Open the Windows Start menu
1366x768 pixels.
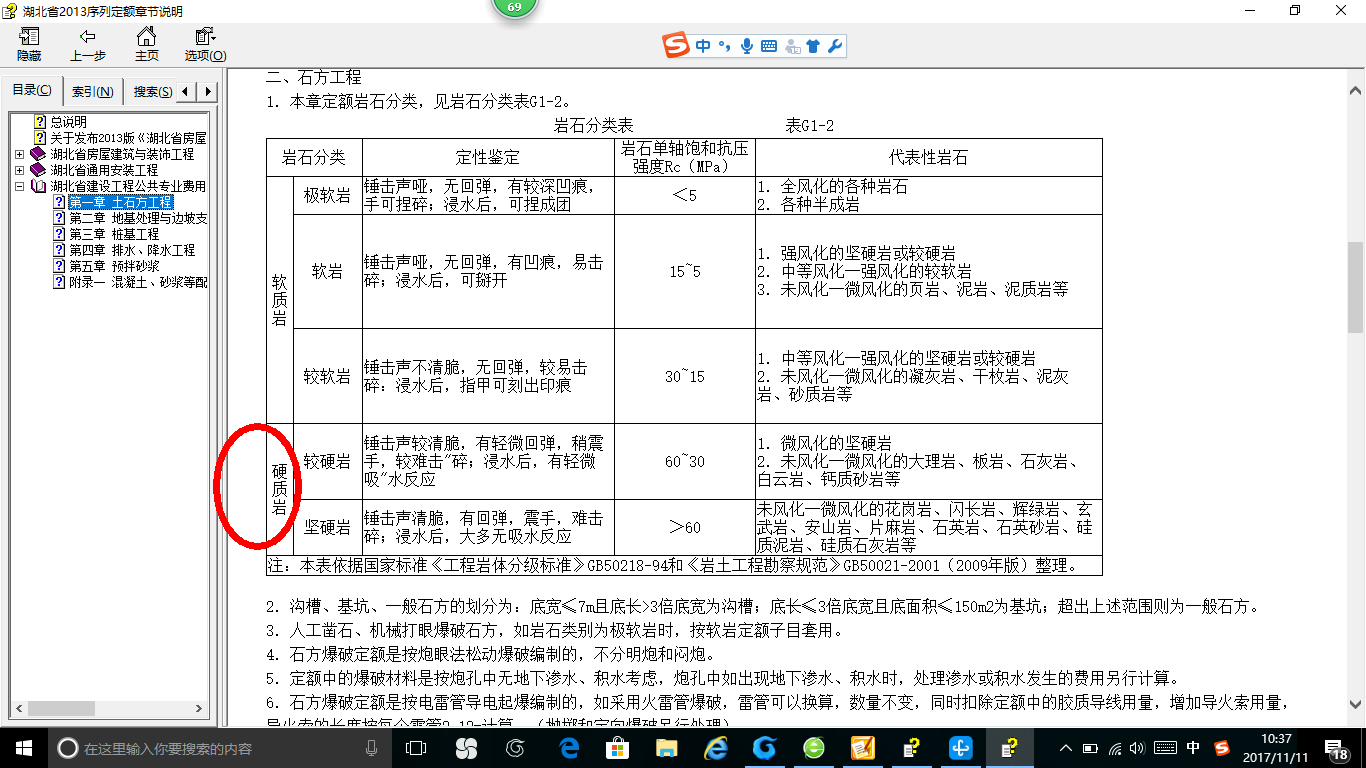(x=24, y=747)
